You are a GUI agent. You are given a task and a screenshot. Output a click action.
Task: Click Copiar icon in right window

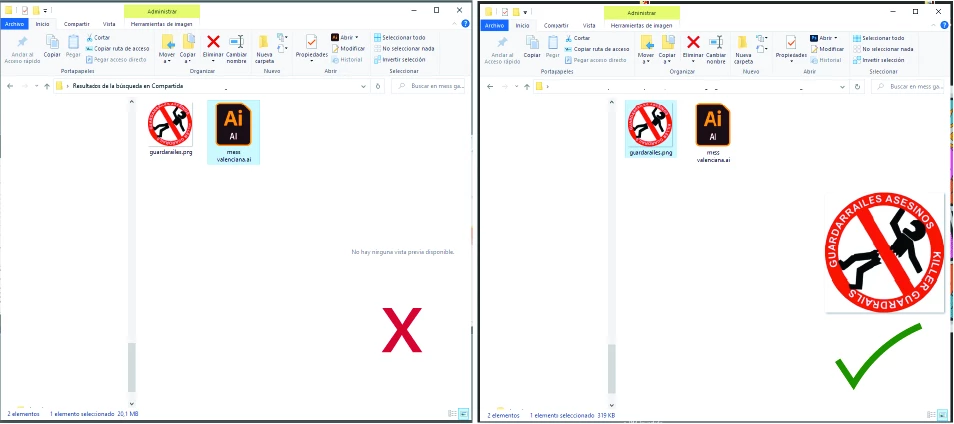tap(532, 42)
